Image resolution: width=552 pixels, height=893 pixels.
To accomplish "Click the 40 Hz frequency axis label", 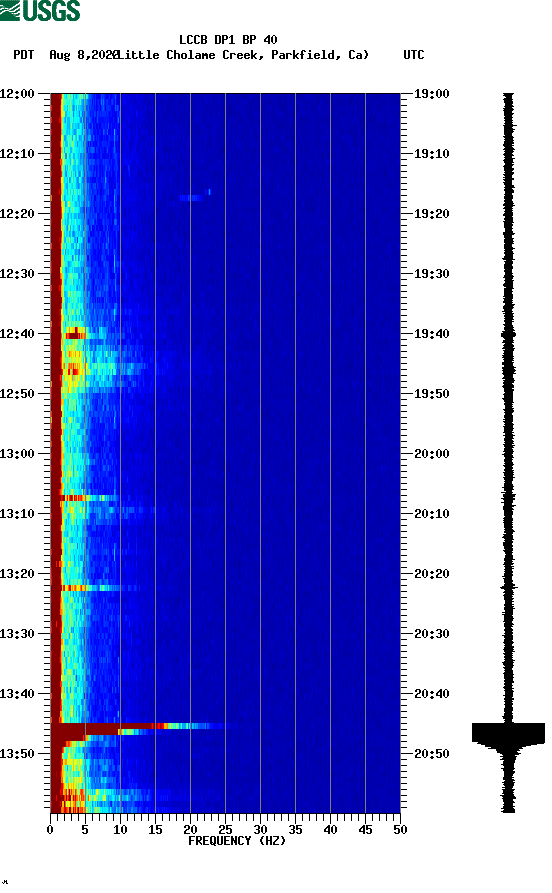I will click(x=330, y=830).
